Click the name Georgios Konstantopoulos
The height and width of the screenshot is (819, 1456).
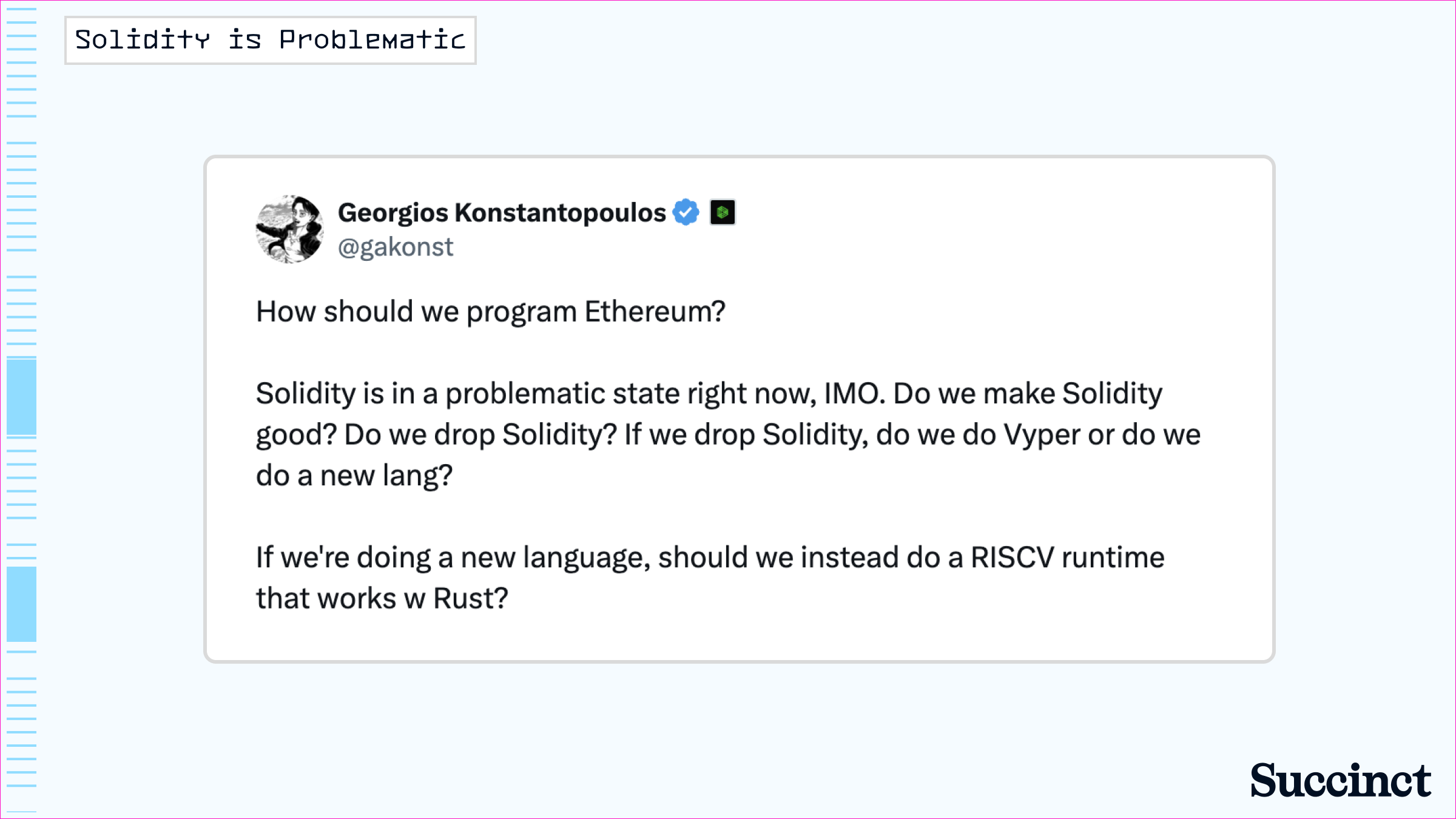tap(502, 213)
